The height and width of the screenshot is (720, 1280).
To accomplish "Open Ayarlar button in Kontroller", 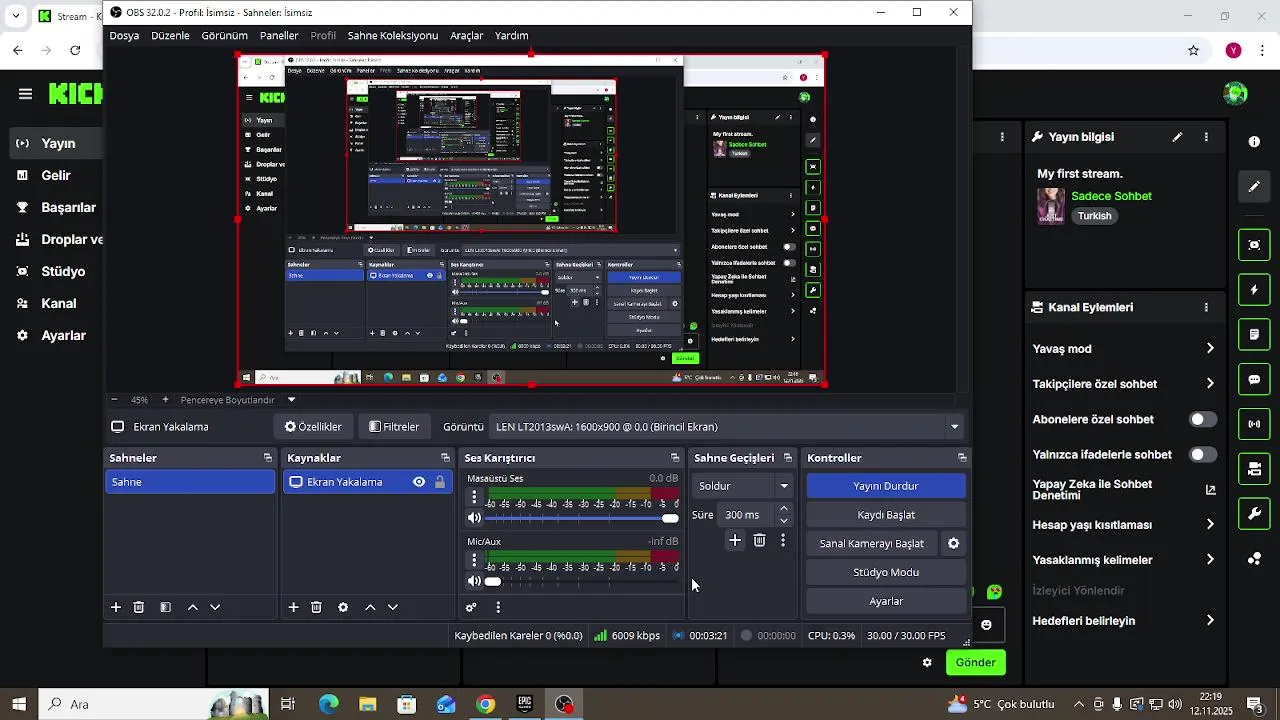I will 886,602.
